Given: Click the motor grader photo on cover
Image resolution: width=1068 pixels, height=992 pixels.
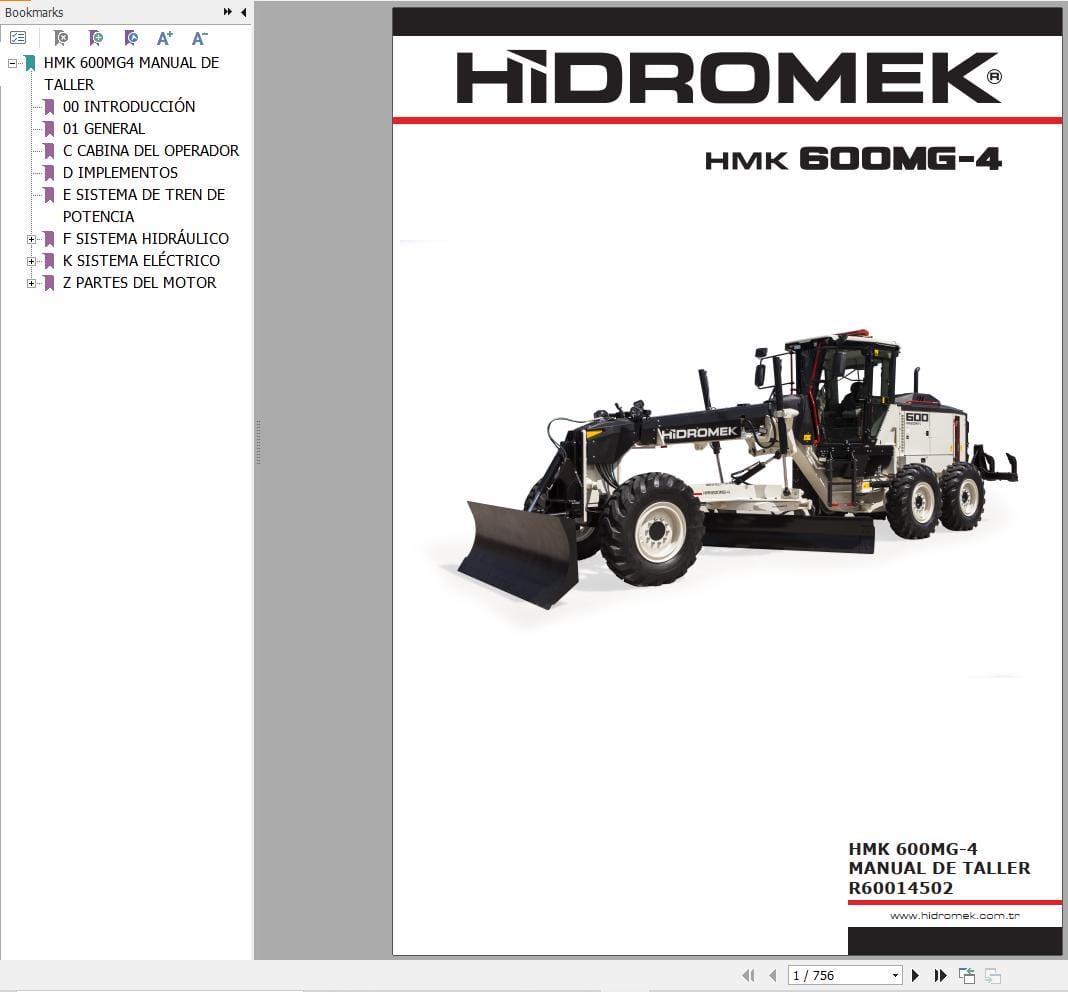Looking at the screenshot, I should coord(737,469).
